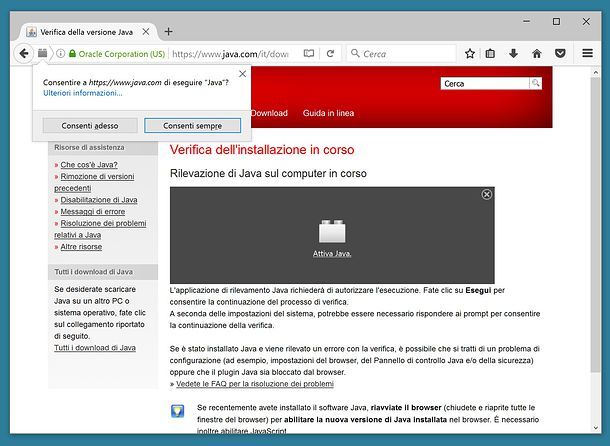
Task: Minimize the browser window
Action: pos(526,21)
